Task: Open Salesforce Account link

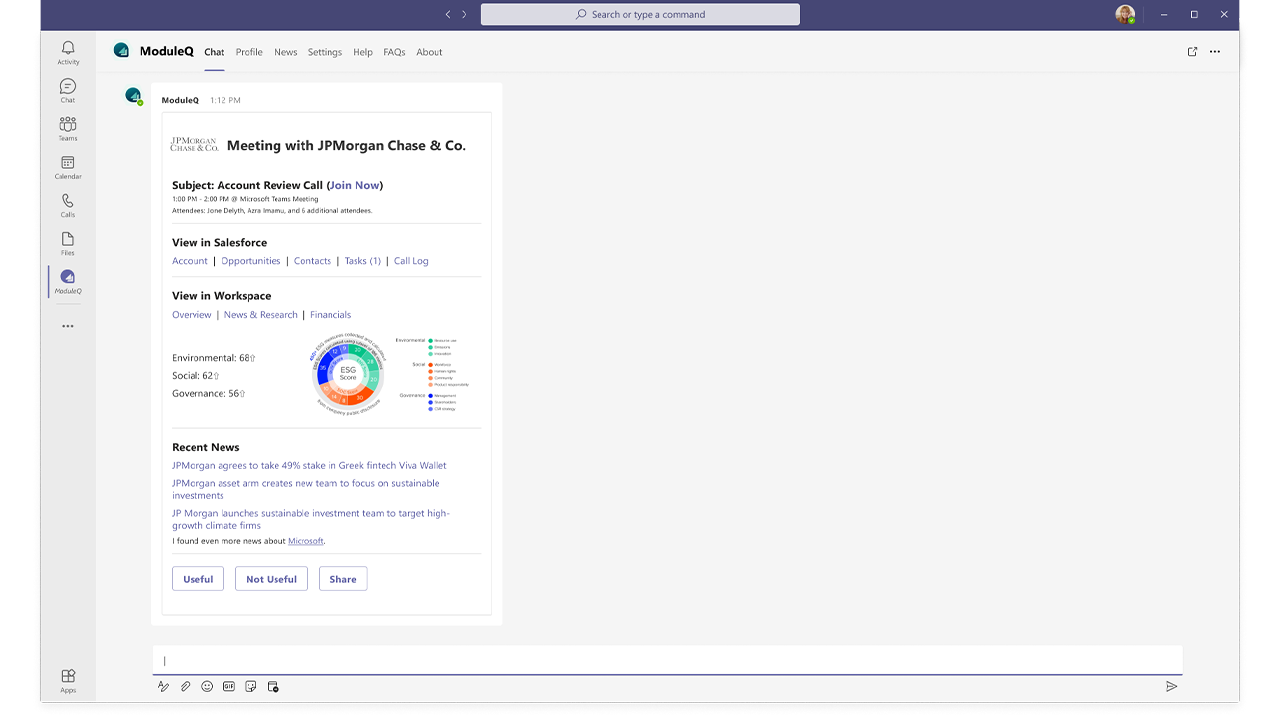Action: click(190, 261)
